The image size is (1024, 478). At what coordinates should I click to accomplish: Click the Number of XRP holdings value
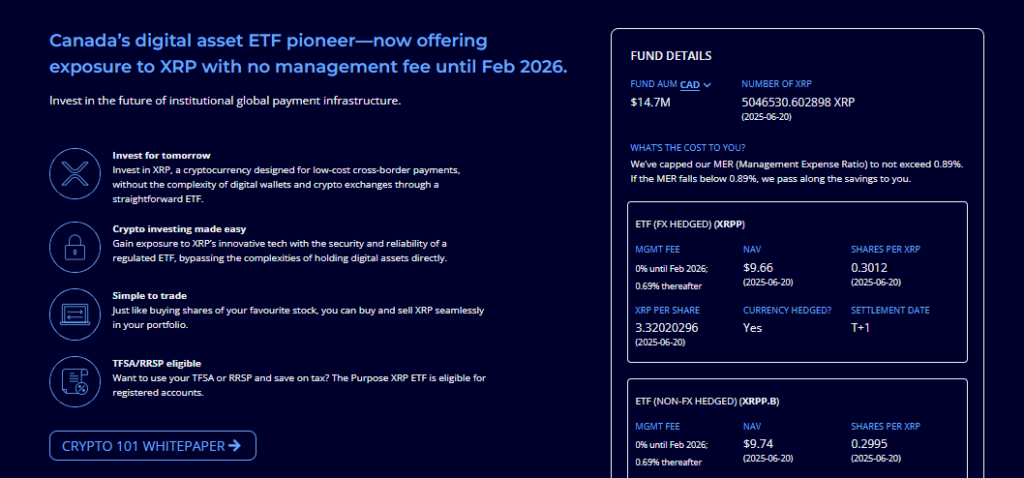[x=798, y=102]
